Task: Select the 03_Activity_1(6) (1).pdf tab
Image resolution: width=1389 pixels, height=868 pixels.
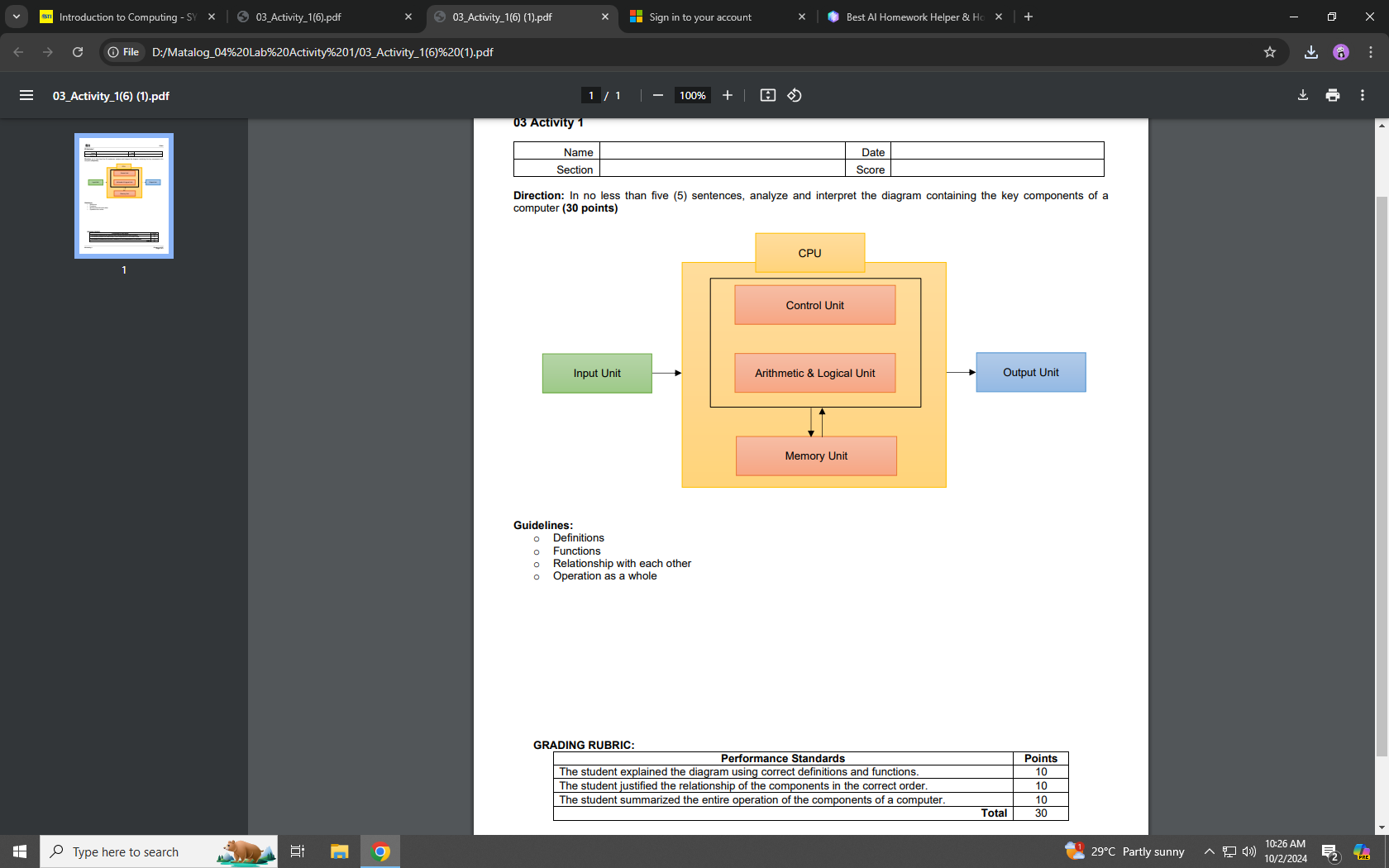Action: pyautogui.click(x=521, y=17)
